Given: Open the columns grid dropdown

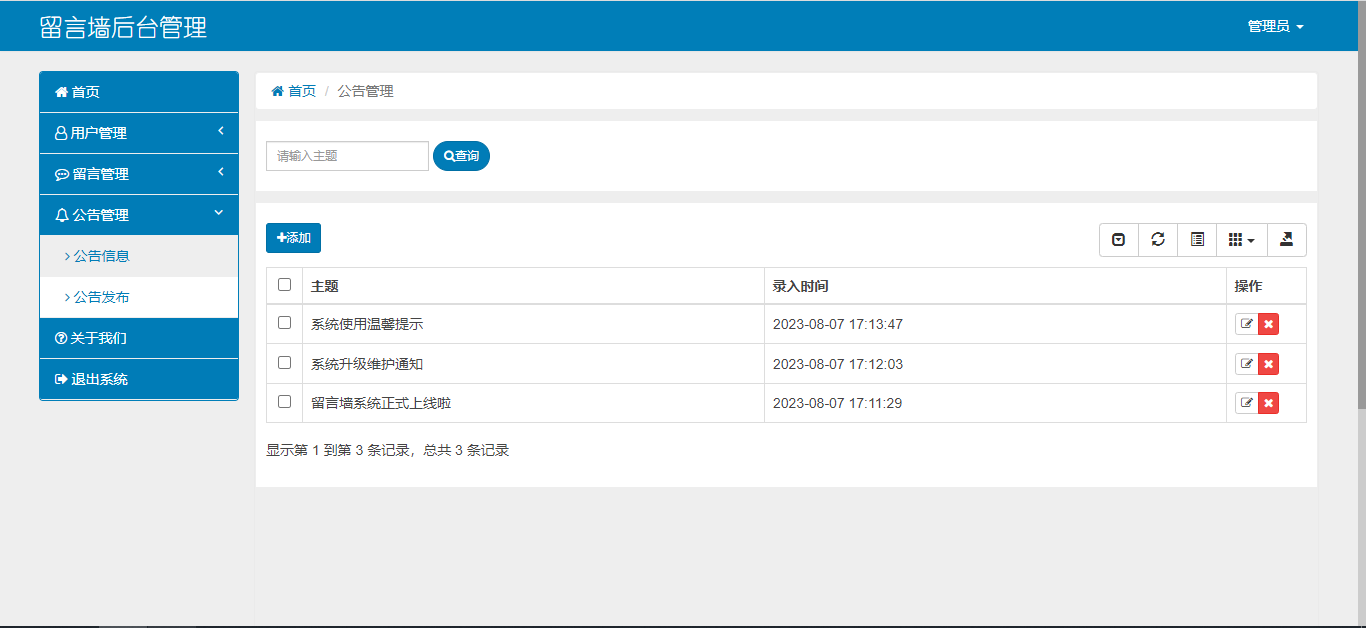Looking at the screenshot, I should click(1241, 240).
